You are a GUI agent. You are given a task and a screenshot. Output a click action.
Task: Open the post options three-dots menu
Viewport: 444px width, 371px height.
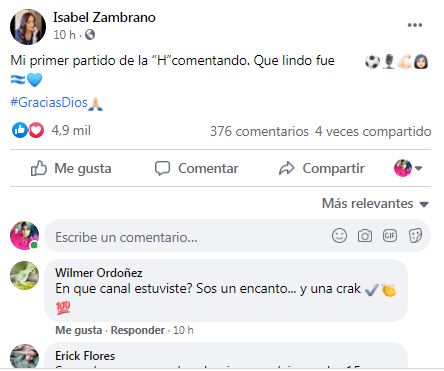pos(415,25)
